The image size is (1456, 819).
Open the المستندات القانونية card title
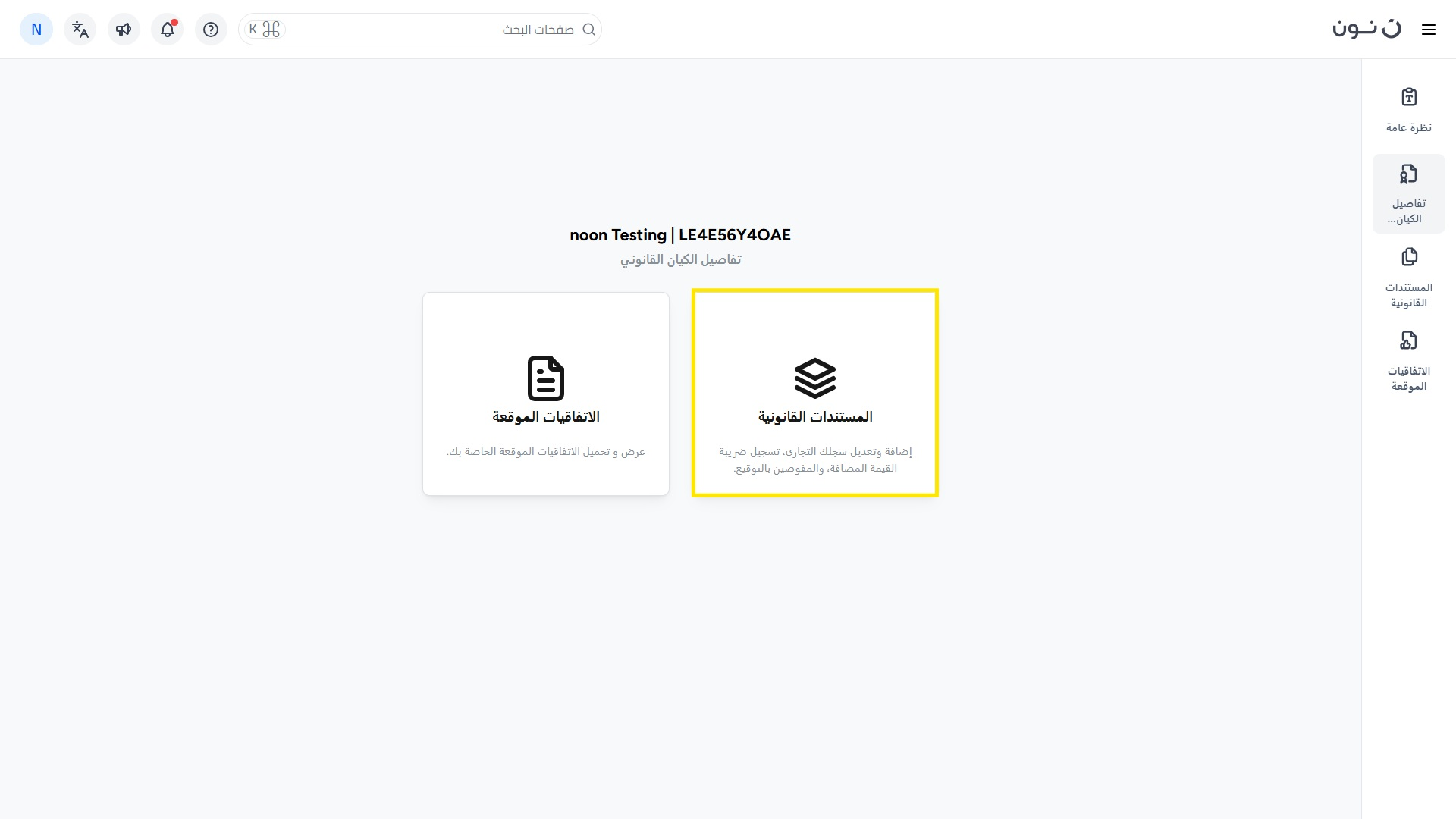coord(815,417)
